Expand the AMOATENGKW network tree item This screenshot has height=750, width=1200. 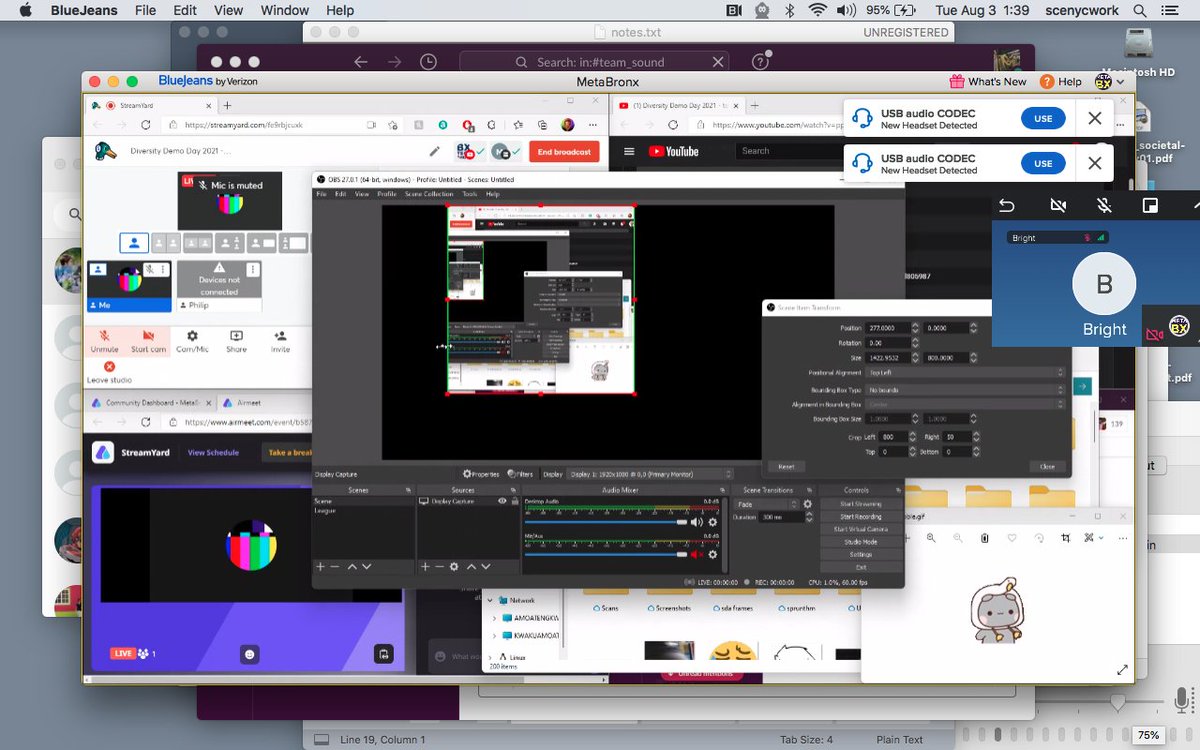(494, 618)
